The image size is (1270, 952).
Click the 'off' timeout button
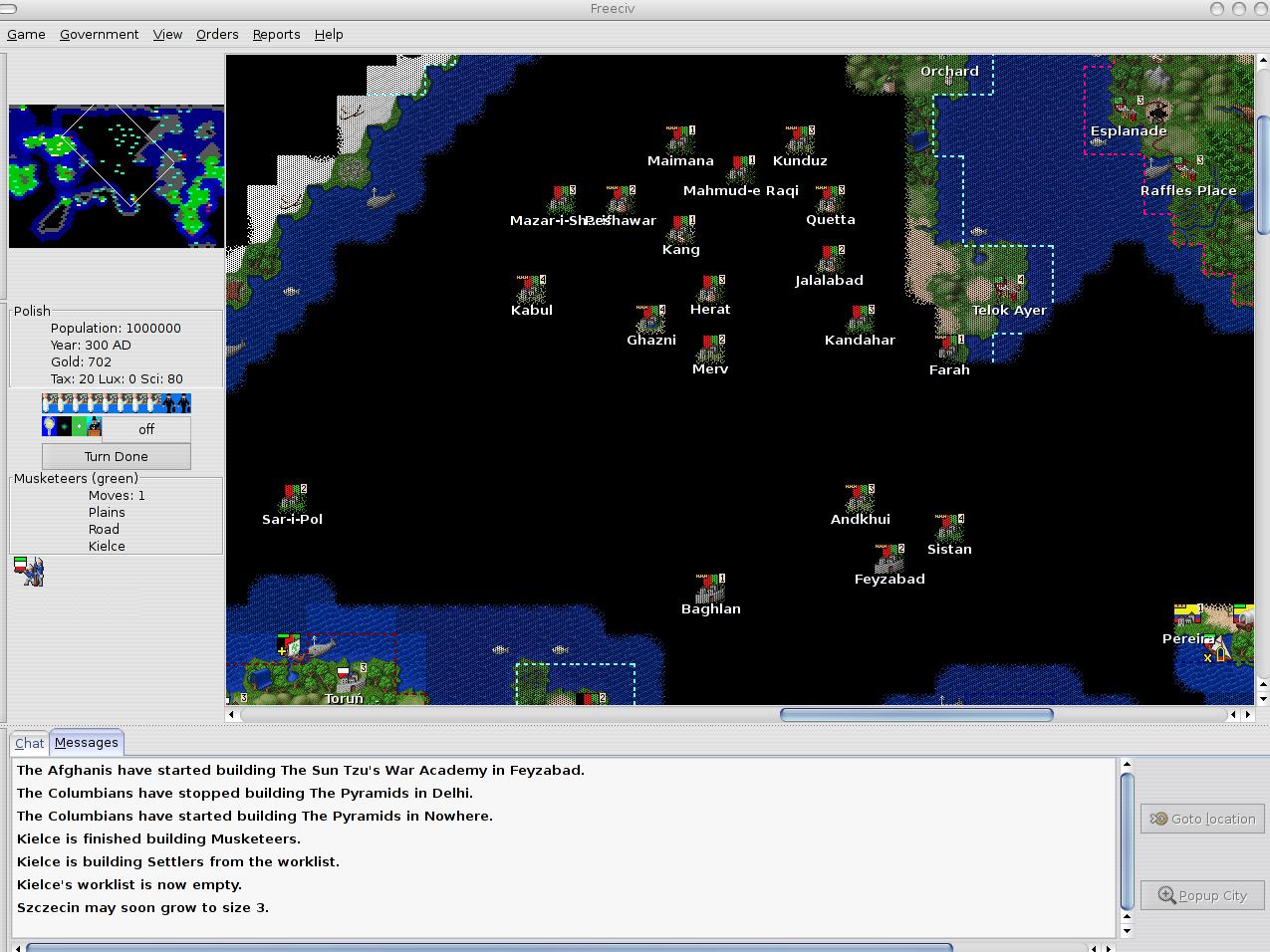(146, 429)
